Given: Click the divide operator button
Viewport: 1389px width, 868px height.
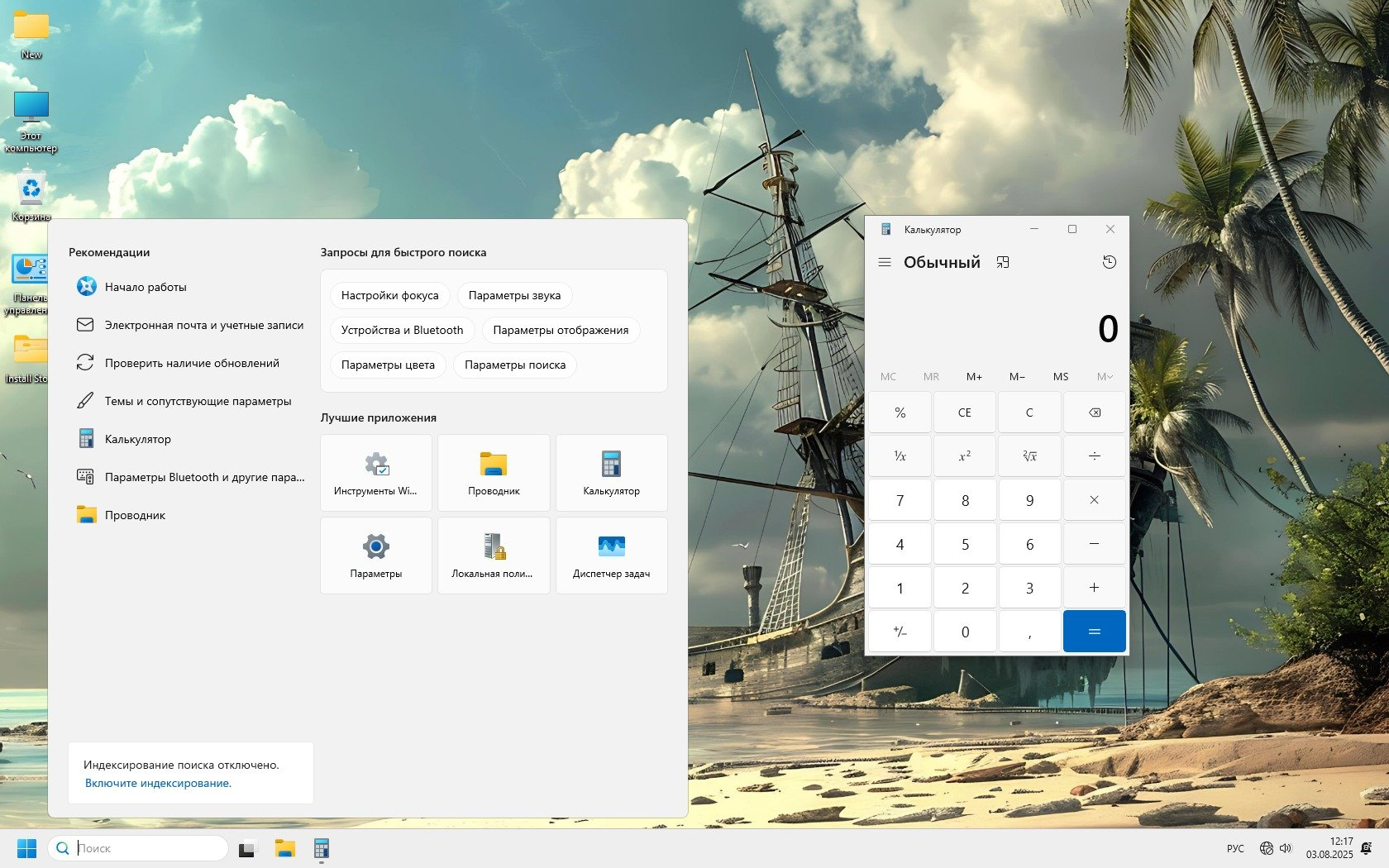Looking at the screenshot, I should pos(1094,455).
